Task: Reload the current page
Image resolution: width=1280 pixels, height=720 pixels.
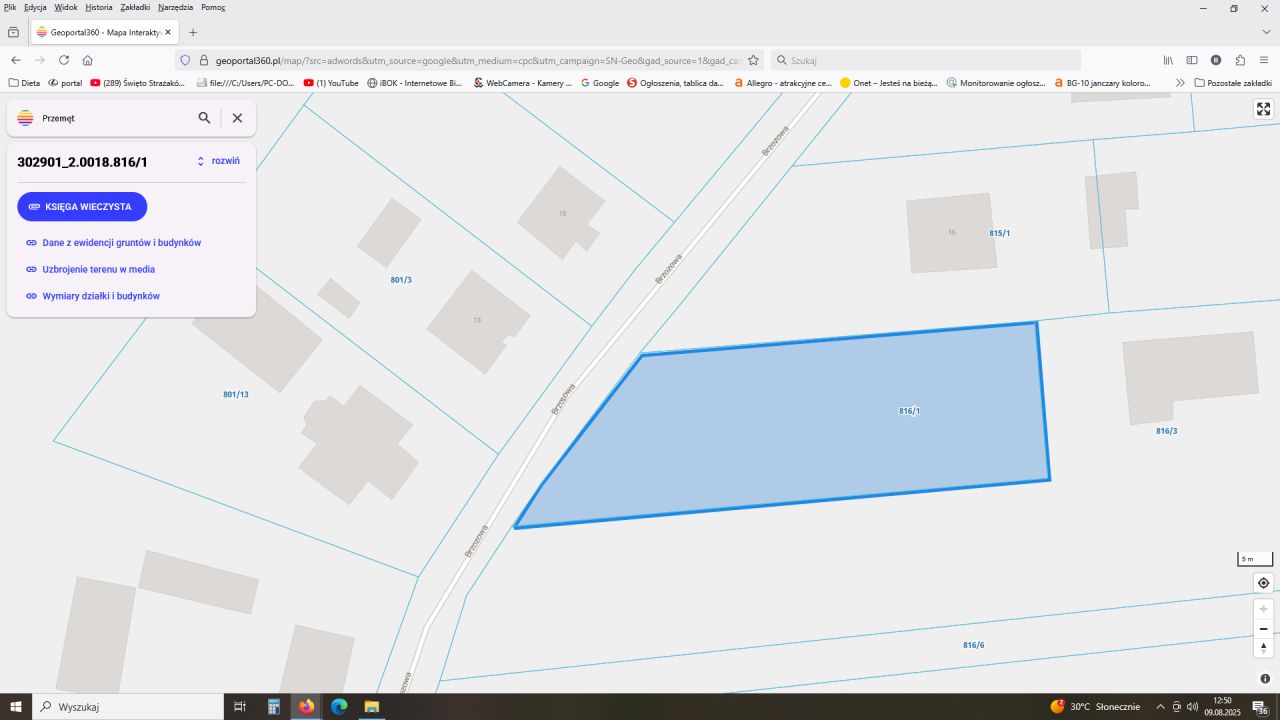Action: coord(64,60)
